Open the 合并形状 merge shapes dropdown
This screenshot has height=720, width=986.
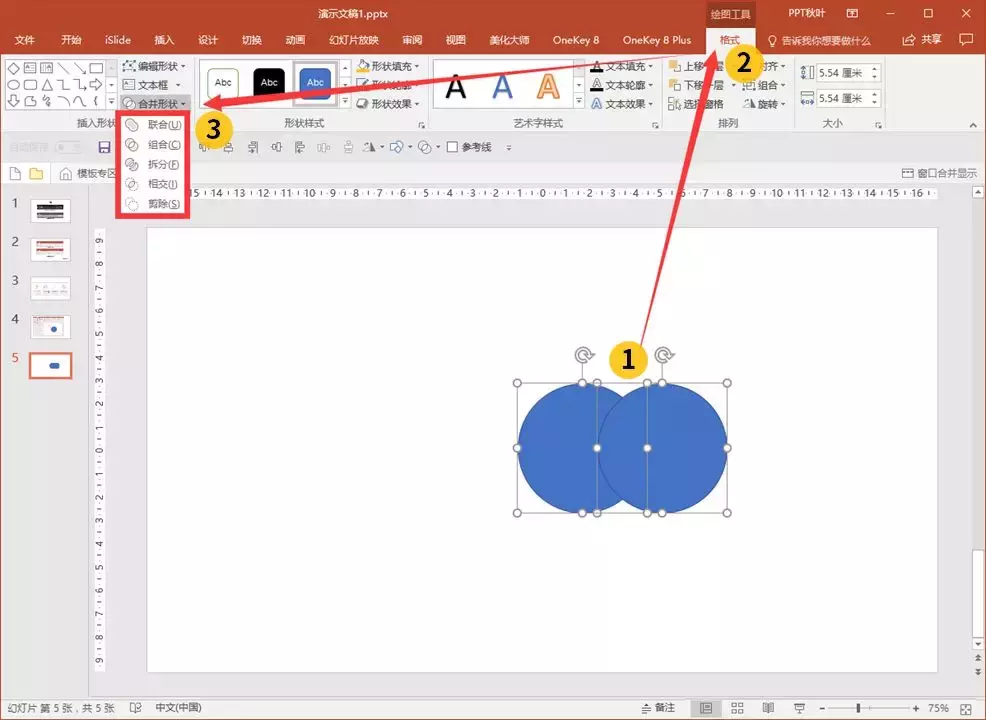(155, 104)
